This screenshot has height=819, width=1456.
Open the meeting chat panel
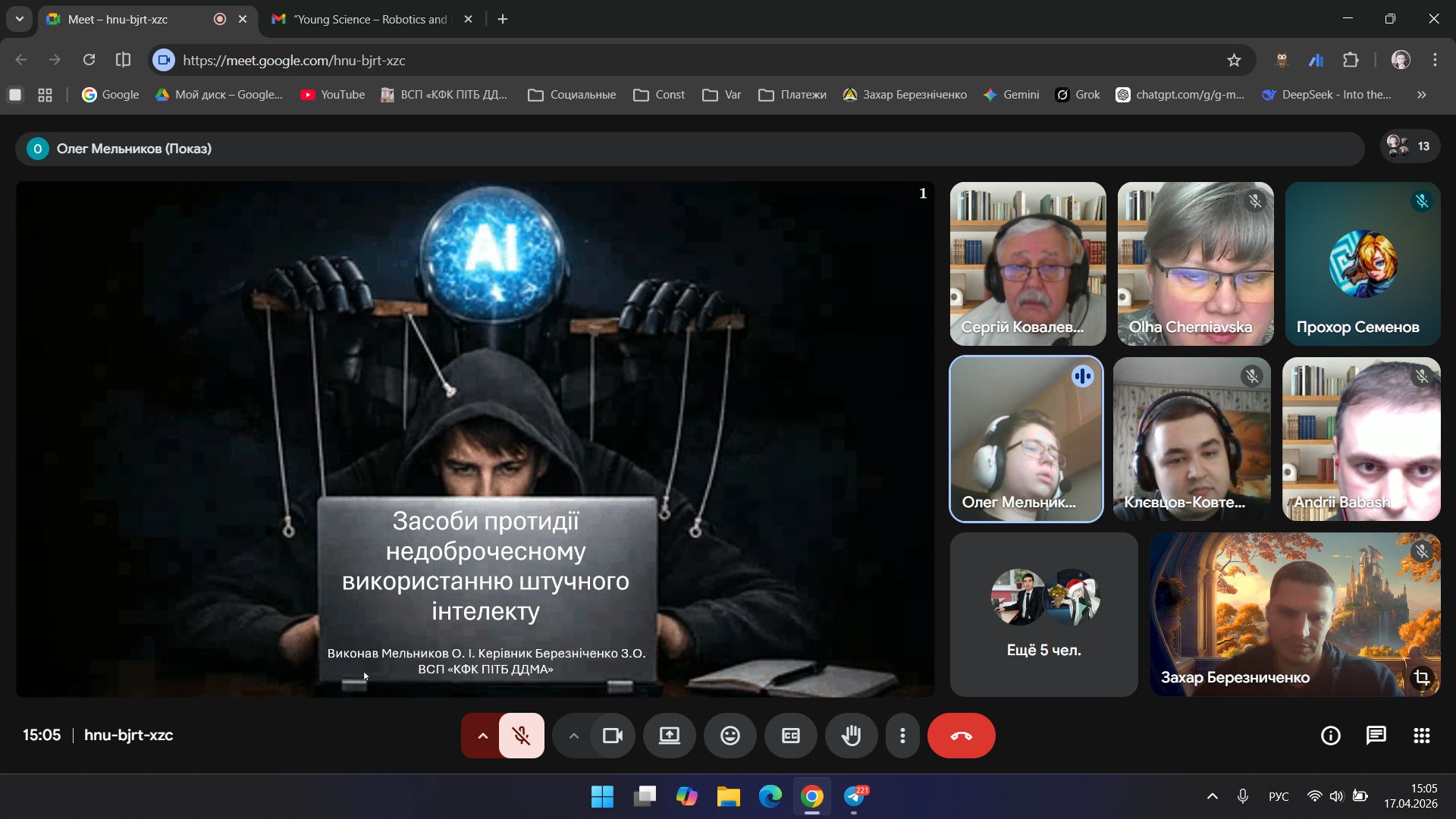tap(1376, 736)
